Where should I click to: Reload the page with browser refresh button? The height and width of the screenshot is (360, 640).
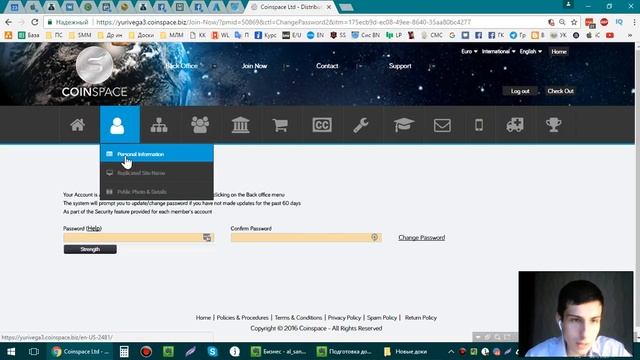35,22
